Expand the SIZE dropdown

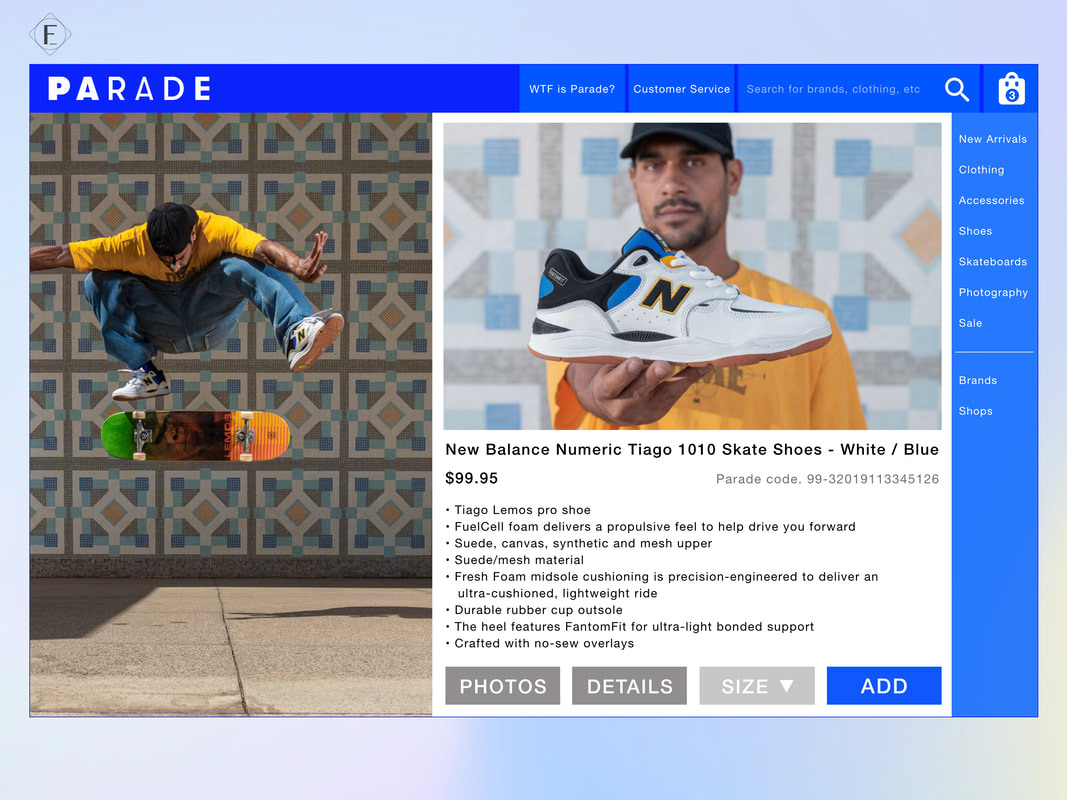(x=757, y=686)
